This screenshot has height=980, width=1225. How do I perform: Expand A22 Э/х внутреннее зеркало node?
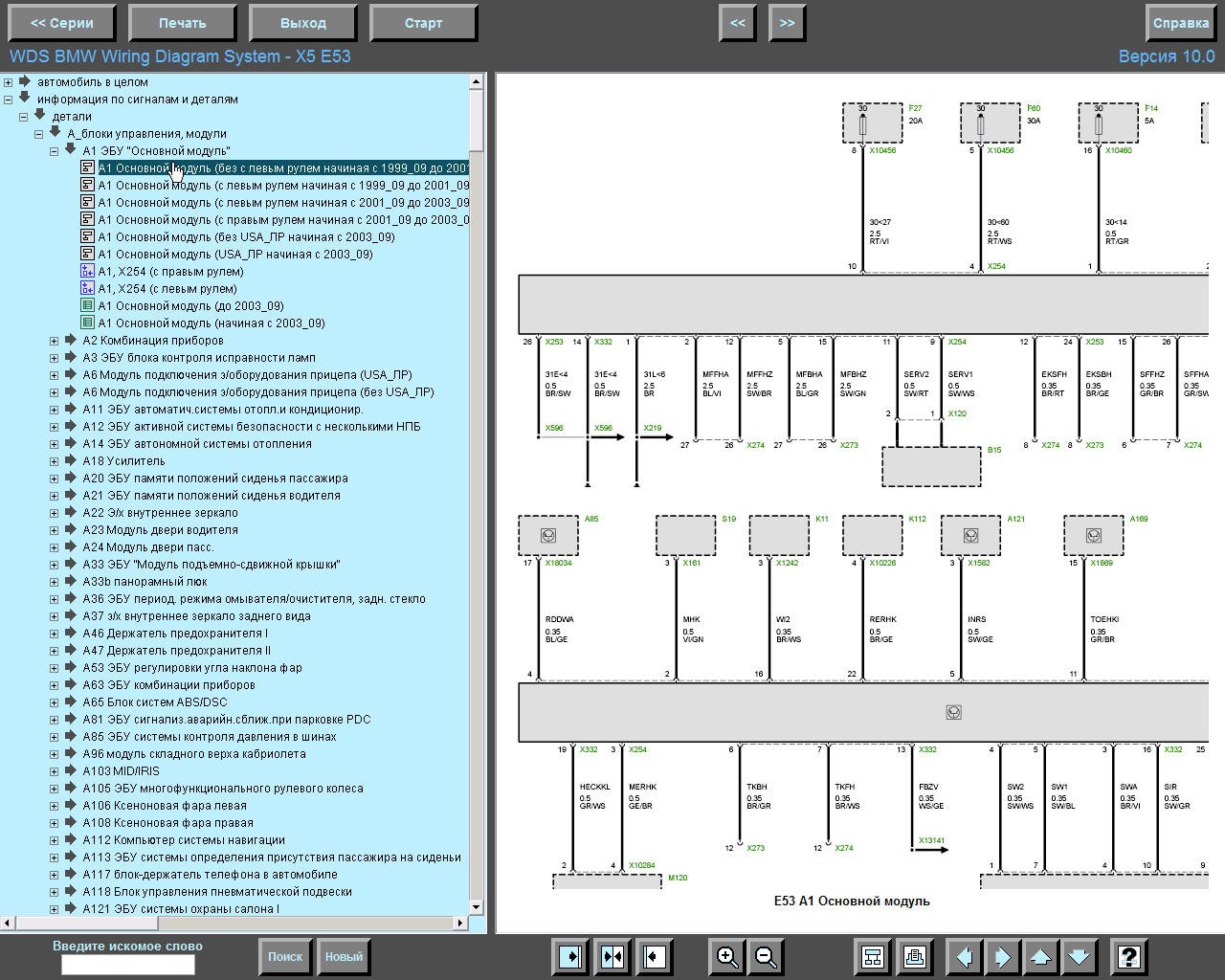55,513
